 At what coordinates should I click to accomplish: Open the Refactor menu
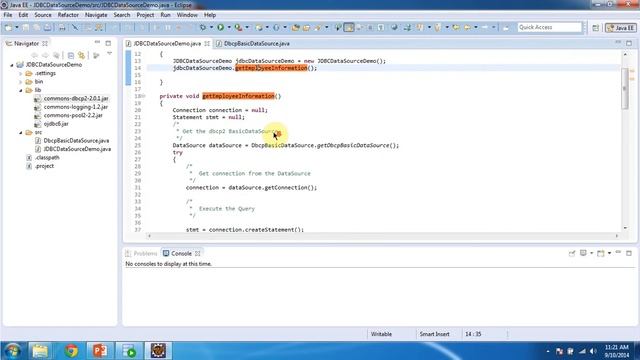tap(68, 15)
